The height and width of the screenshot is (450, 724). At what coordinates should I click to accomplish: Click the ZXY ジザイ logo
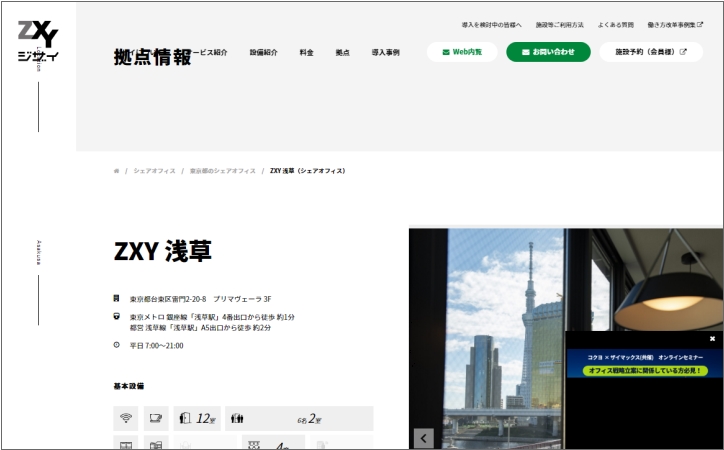click(x=38, y=41)
